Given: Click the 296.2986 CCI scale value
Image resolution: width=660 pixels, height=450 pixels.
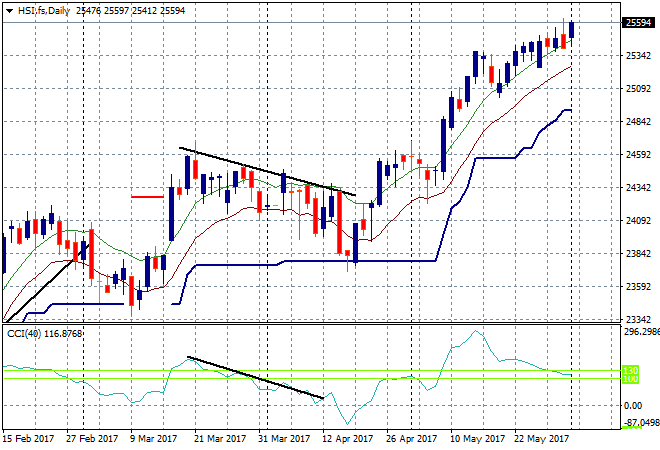Looking at the screenshot, I should tap(641, 332).
